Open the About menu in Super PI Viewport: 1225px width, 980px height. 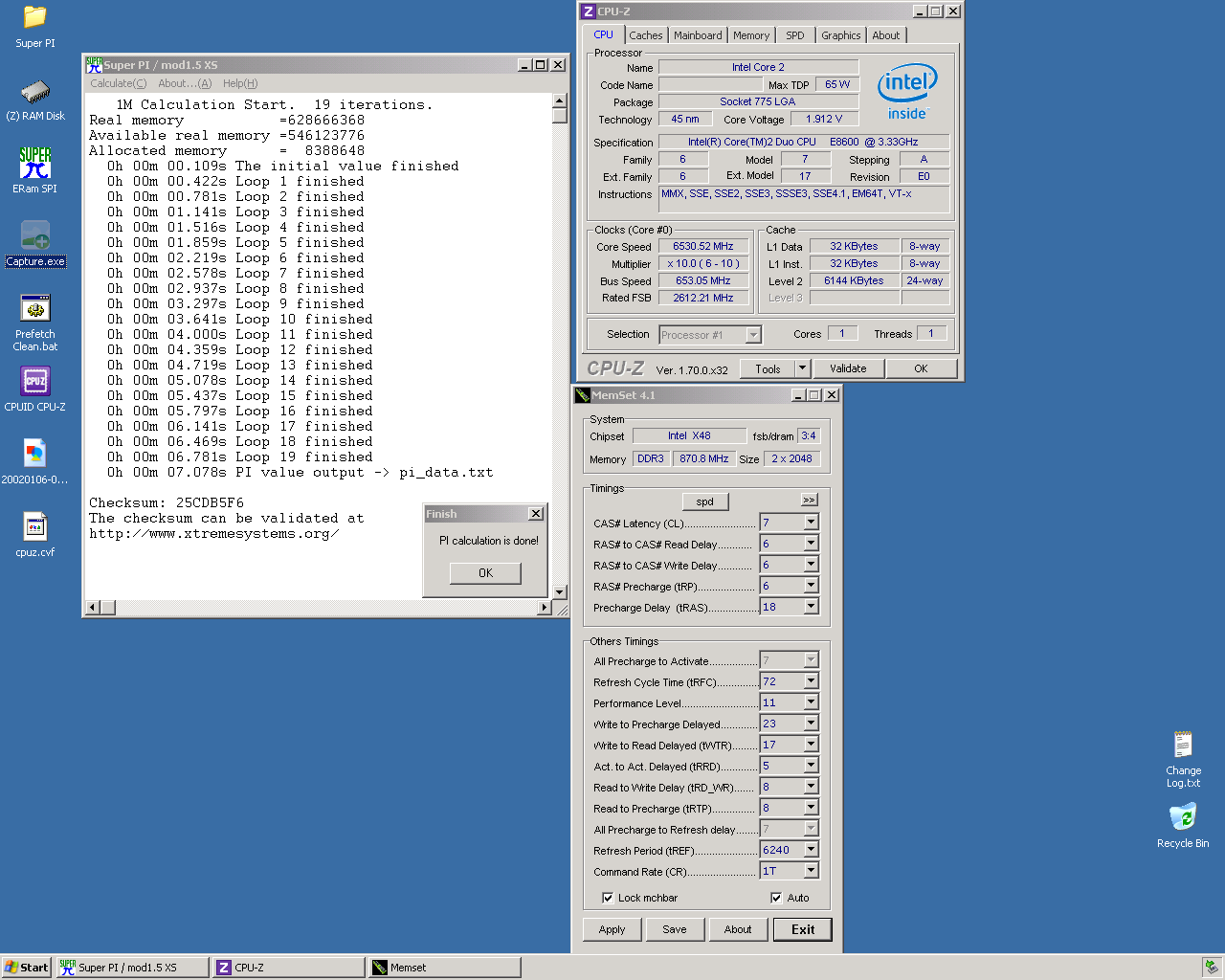(185, 83)
